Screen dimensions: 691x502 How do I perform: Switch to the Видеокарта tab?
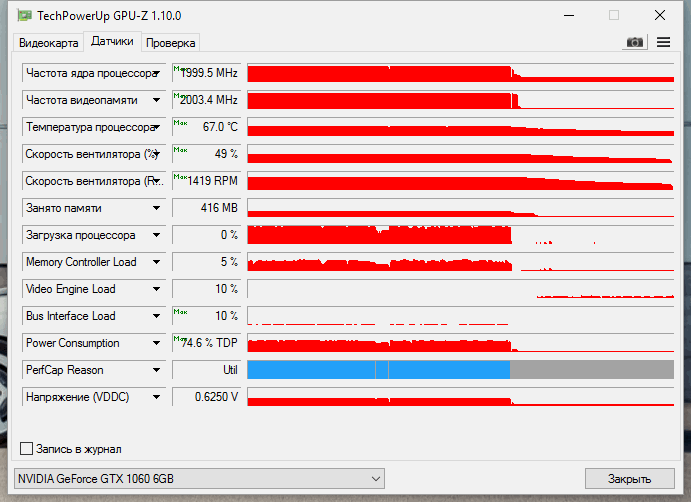coord(48,43)
